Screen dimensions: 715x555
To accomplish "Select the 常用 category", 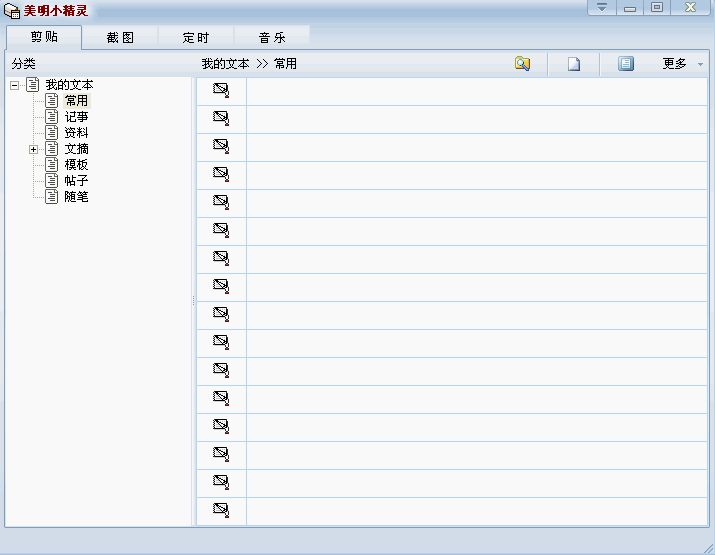I will (x=76, y=101).
